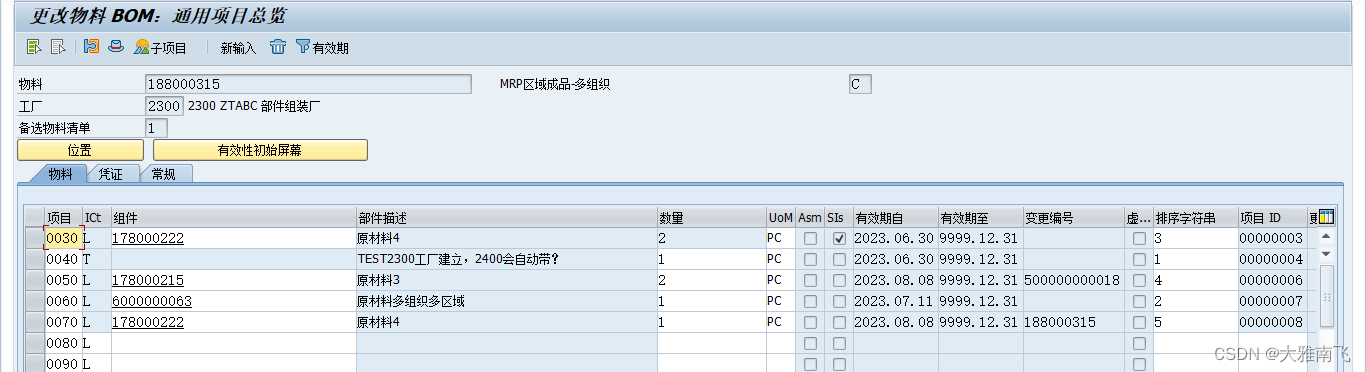
Task: Click 项目 column header
Action: [x=63, y=218]
